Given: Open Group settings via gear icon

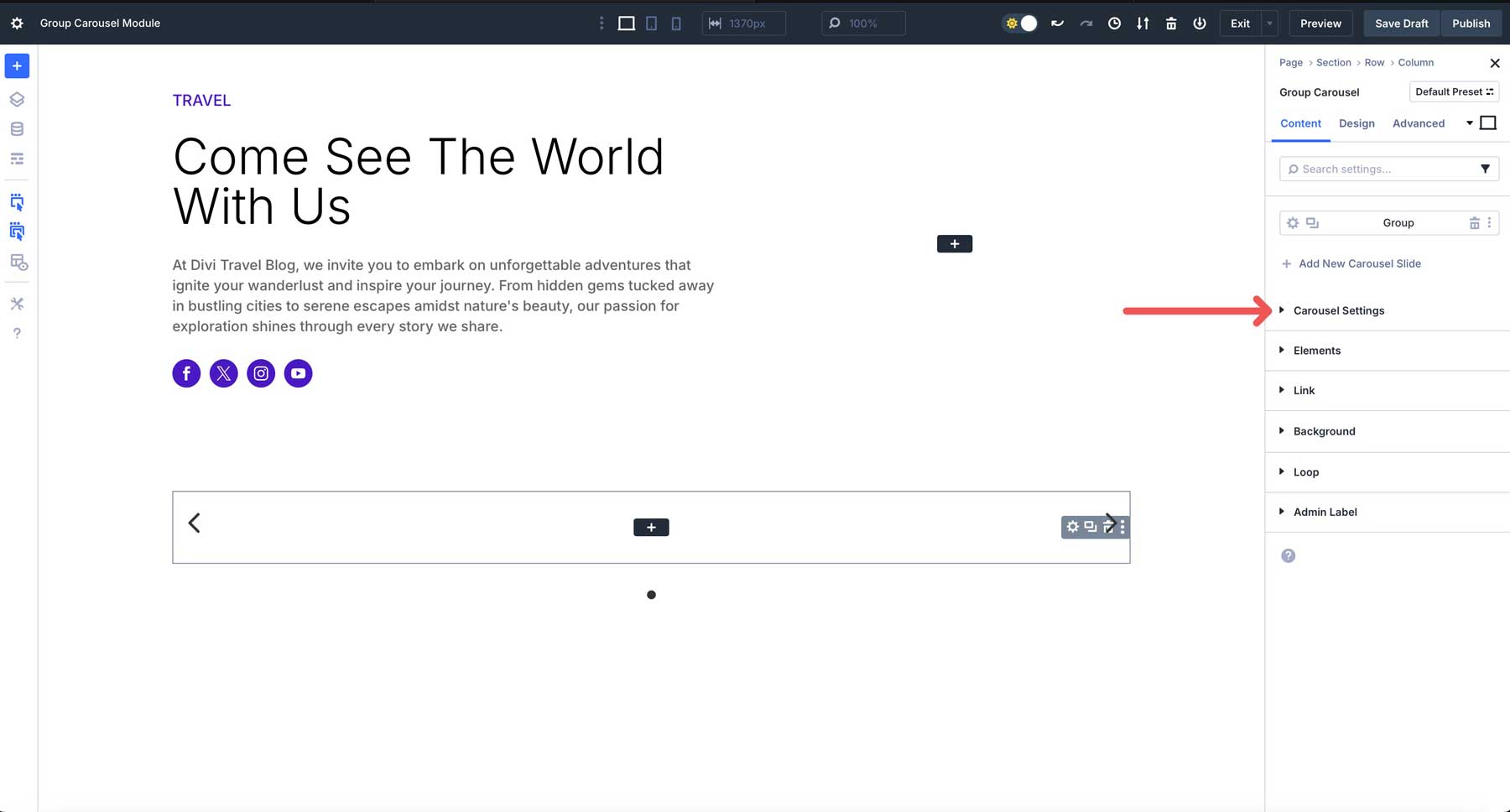Looking at the screenshot, I should (1292, 222).
